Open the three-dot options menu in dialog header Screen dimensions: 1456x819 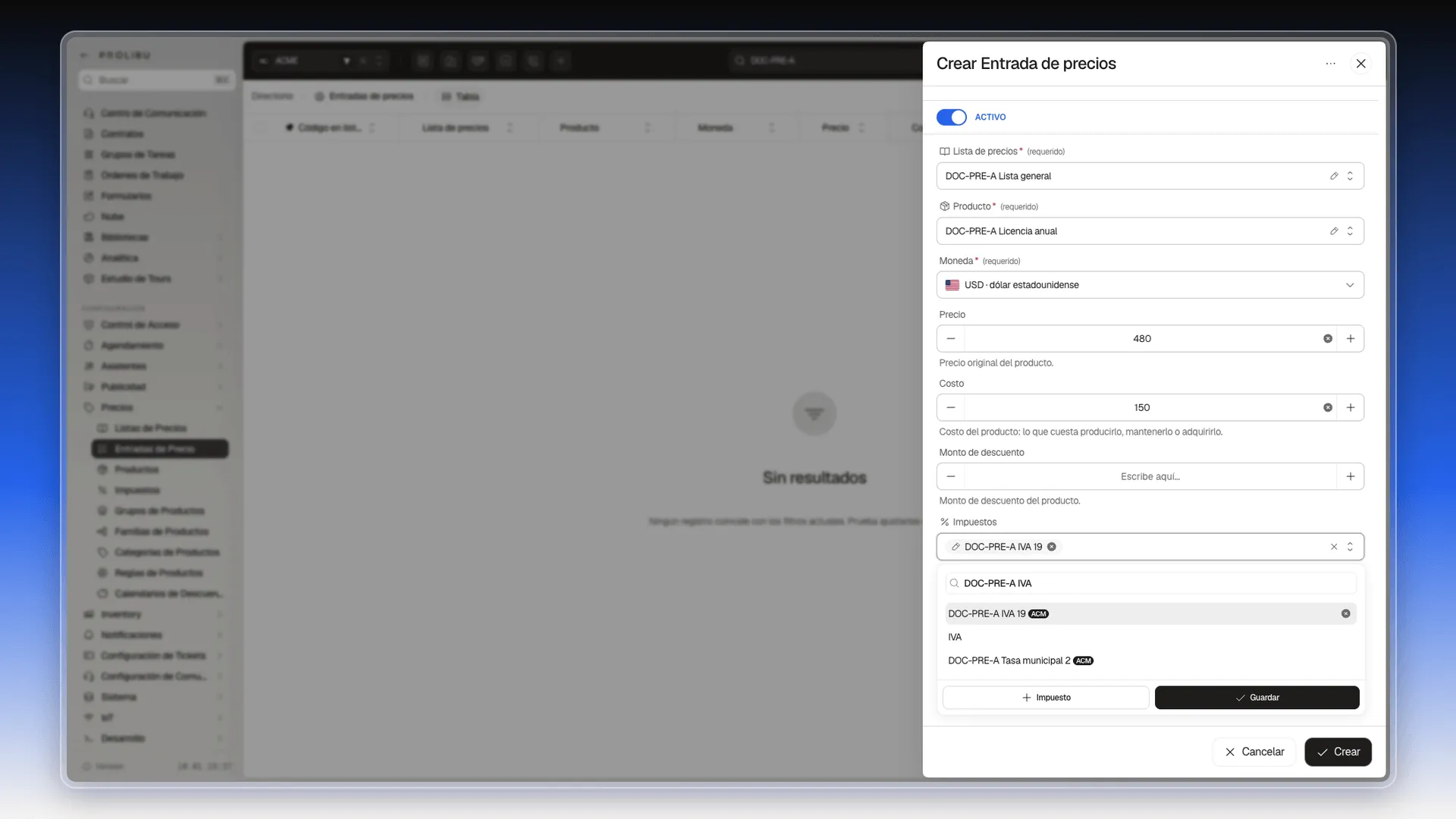tap(1330, 64)
